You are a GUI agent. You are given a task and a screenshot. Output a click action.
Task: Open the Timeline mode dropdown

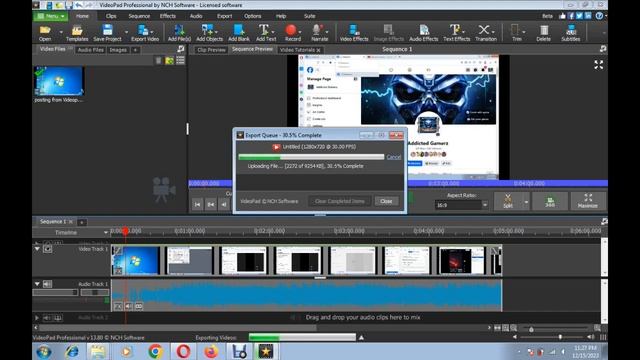(106, 232)
